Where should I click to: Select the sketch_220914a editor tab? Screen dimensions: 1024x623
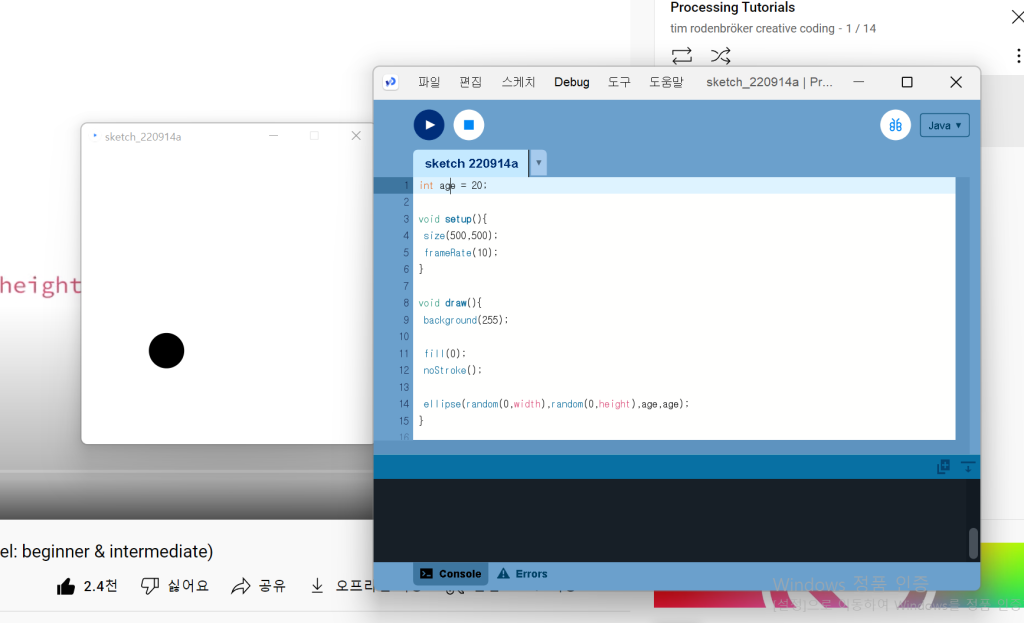click(x=471, y=163)
